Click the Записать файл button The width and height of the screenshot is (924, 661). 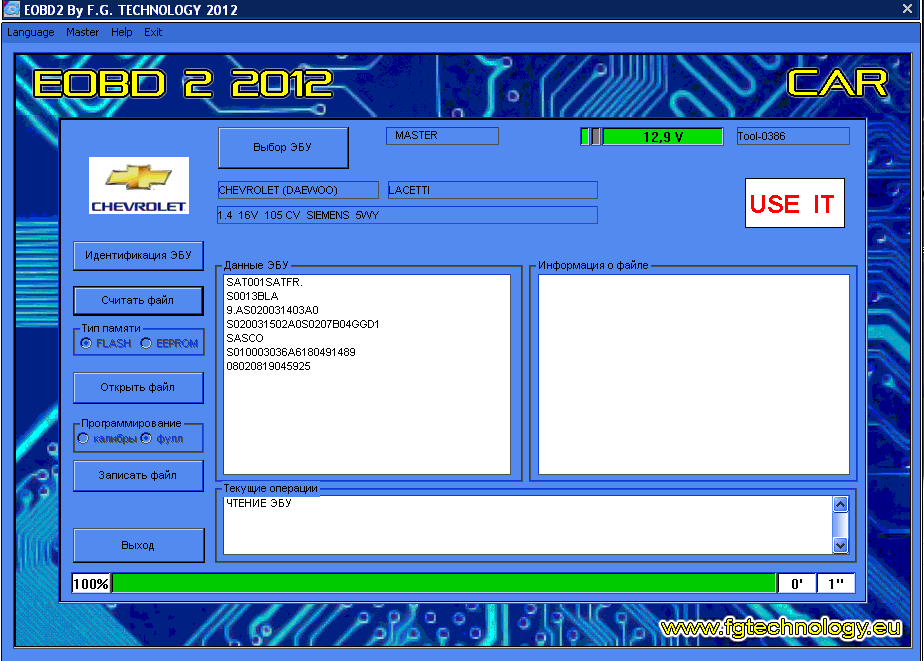coord(138,475)
